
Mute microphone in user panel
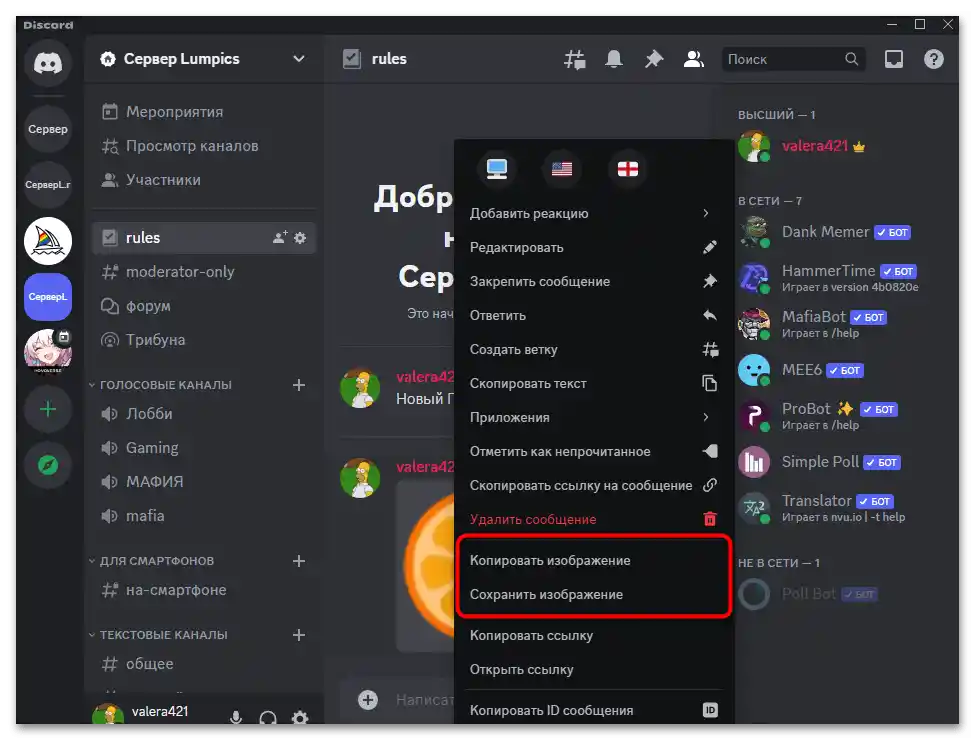[236, 718]
